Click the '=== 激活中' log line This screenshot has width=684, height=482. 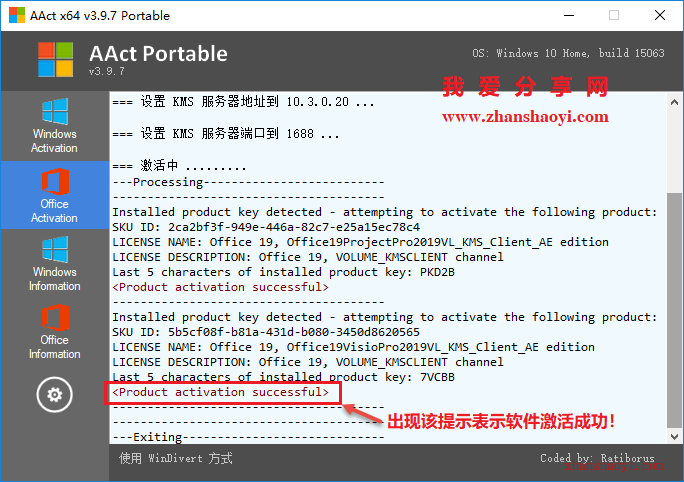coord(179,165)
